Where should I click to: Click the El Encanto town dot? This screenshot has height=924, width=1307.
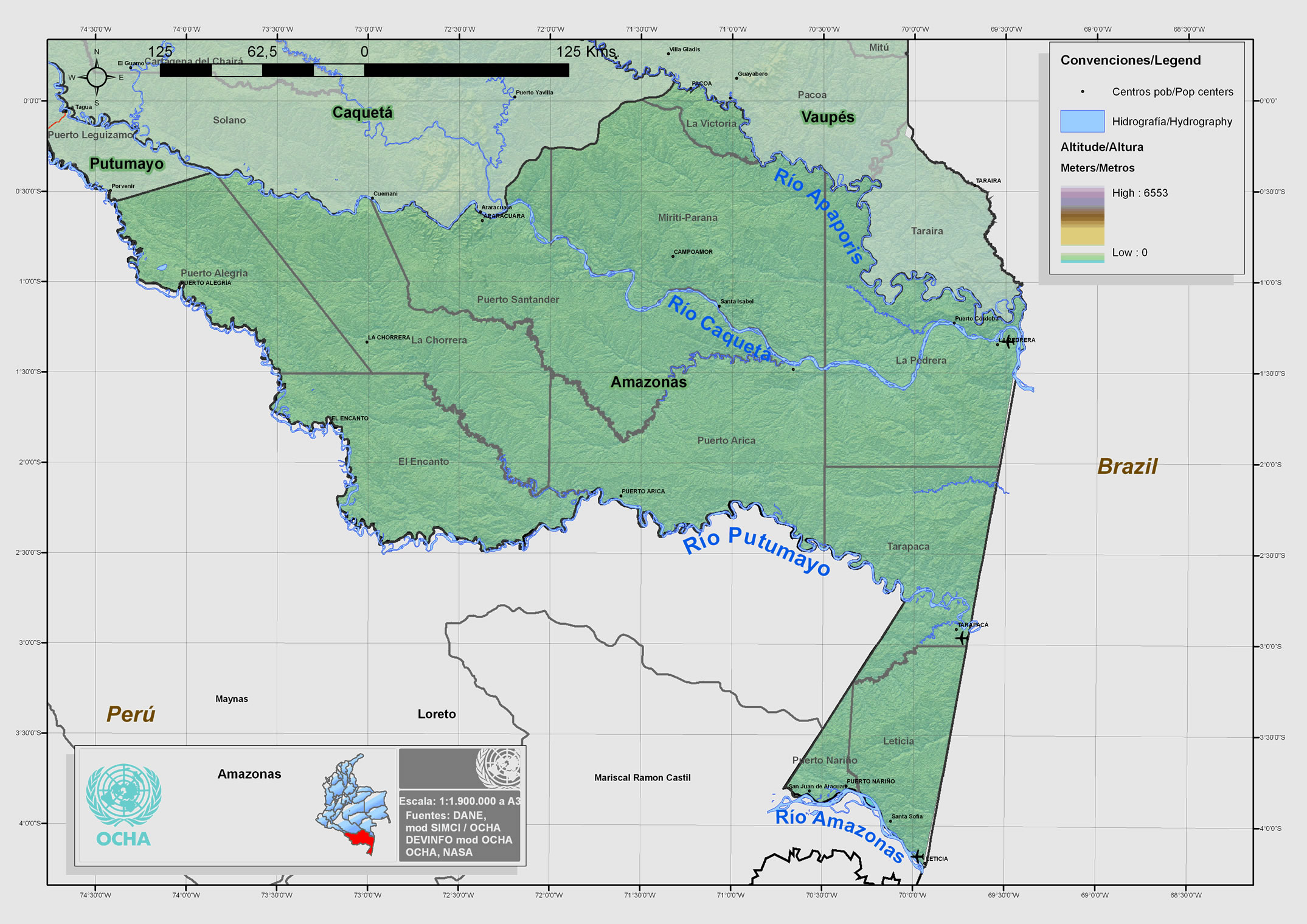tap(330, 424)
